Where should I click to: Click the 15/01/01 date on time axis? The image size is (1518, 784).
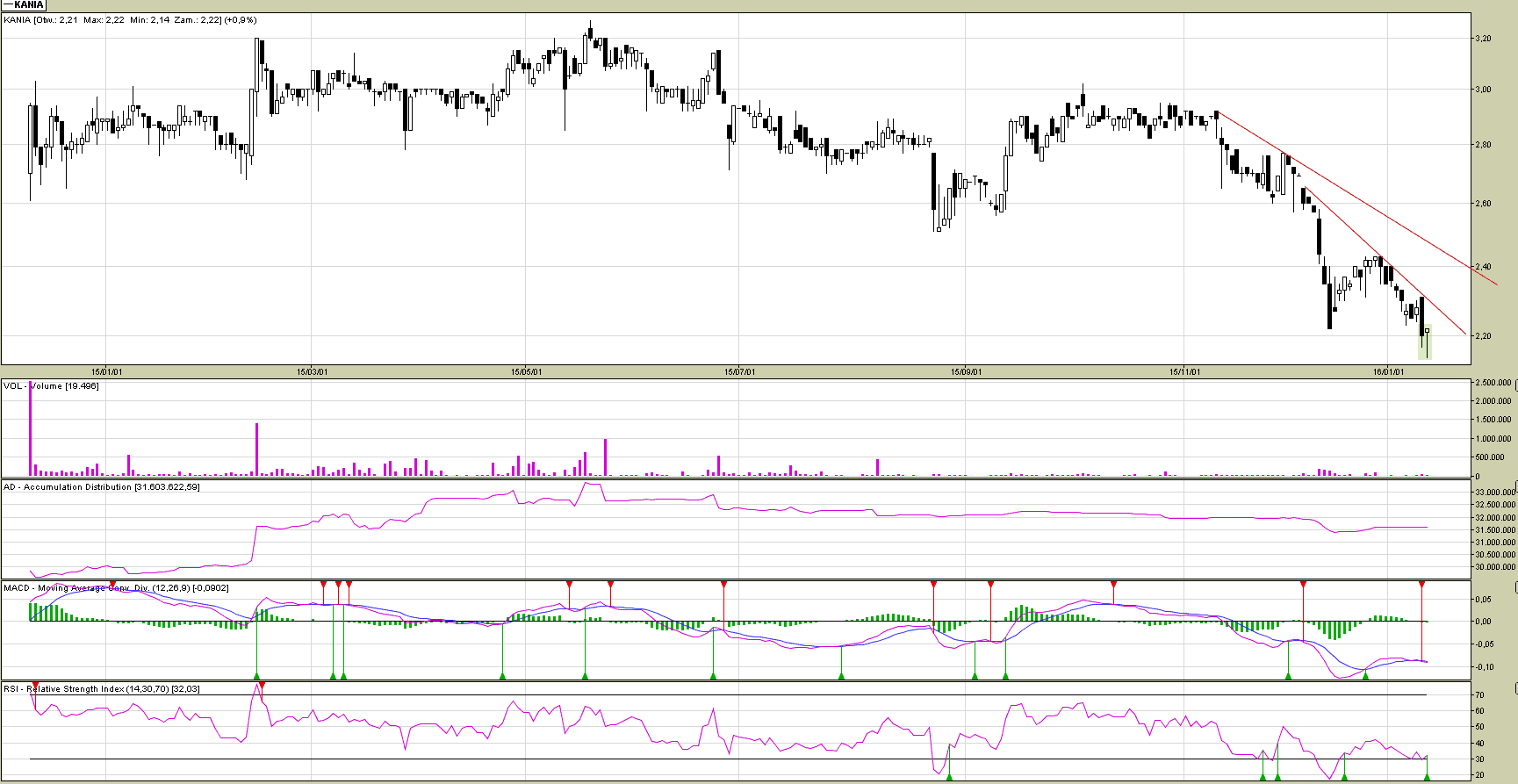107,371
